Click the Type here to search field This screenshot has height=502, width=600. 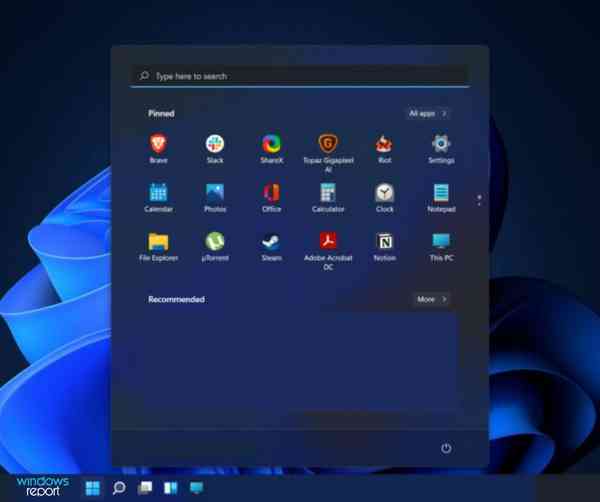pyautogui.click(x=300, y=76)
